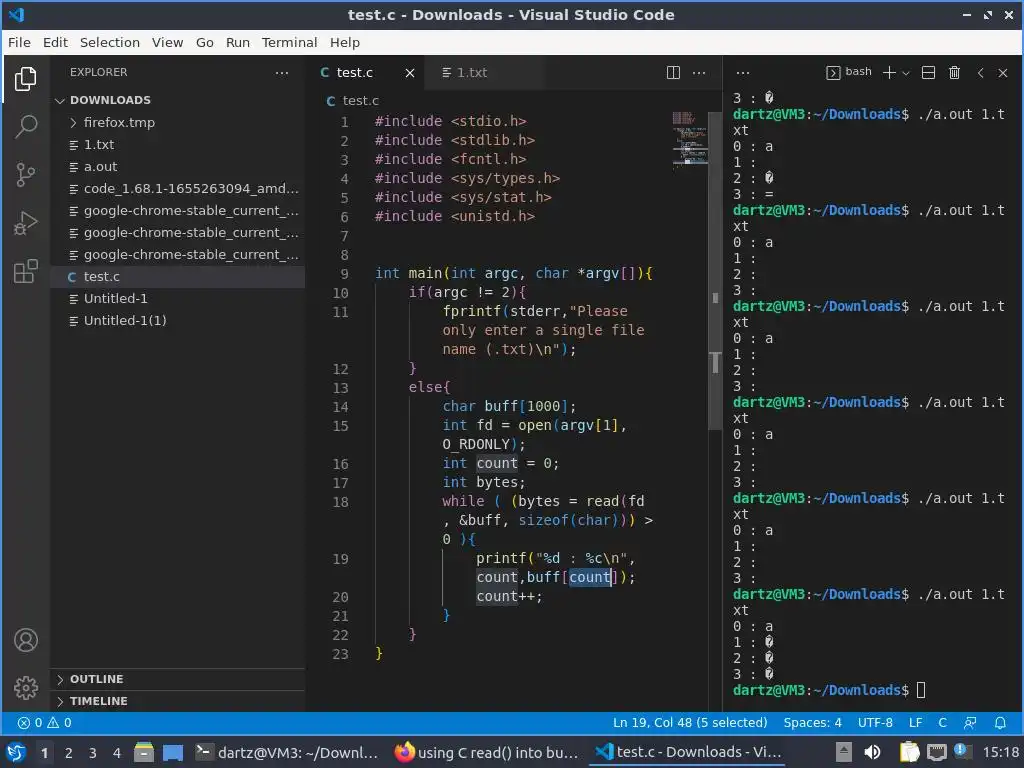Viewport: 1024px width, 768px height.
Task: Click the terminal prompt cursor
Action: tap(921, 690)
